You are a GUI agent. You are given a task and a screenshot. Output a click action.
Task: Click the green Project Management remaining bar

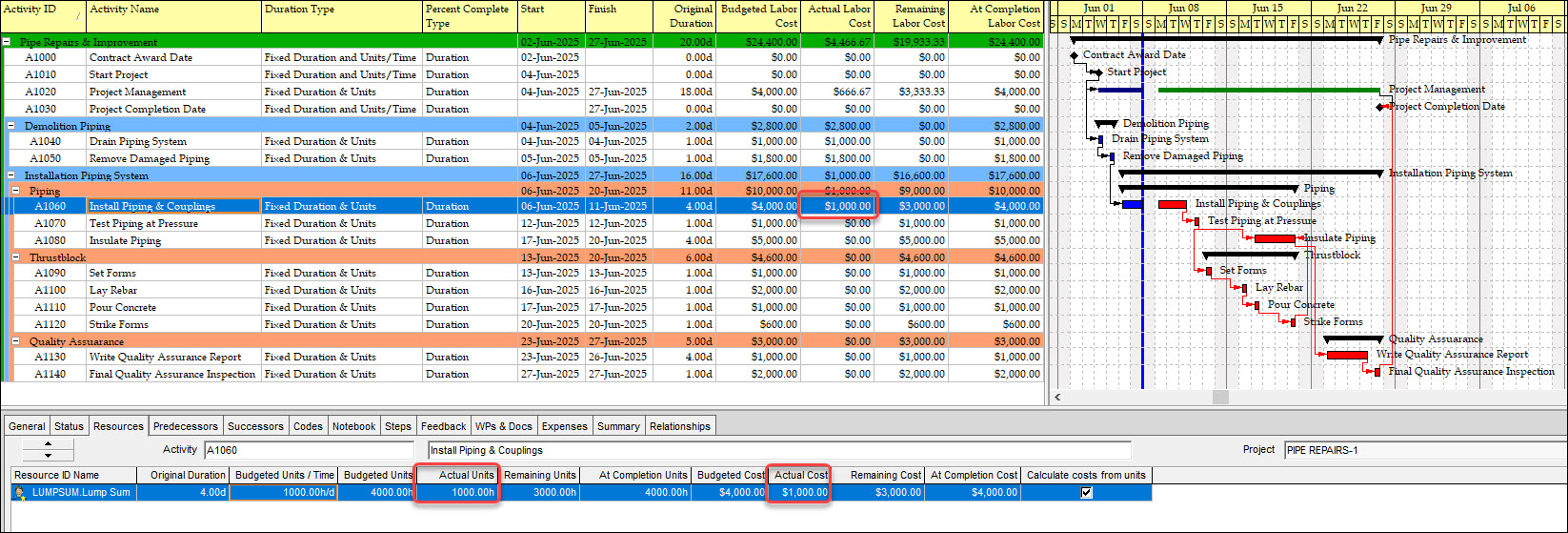tap(1267, 90)
